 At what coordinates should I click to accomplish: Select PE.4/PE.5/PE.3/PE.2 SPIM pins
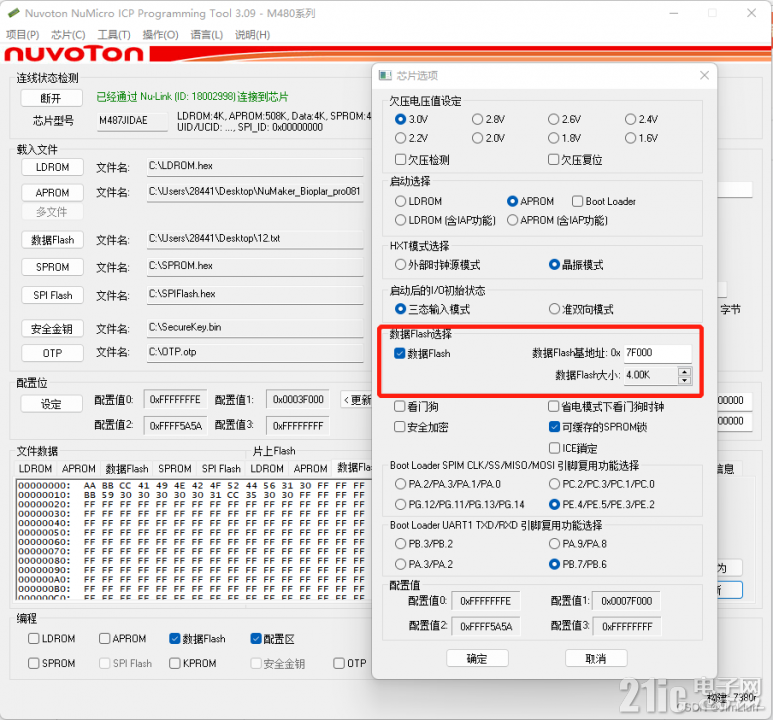602,504
